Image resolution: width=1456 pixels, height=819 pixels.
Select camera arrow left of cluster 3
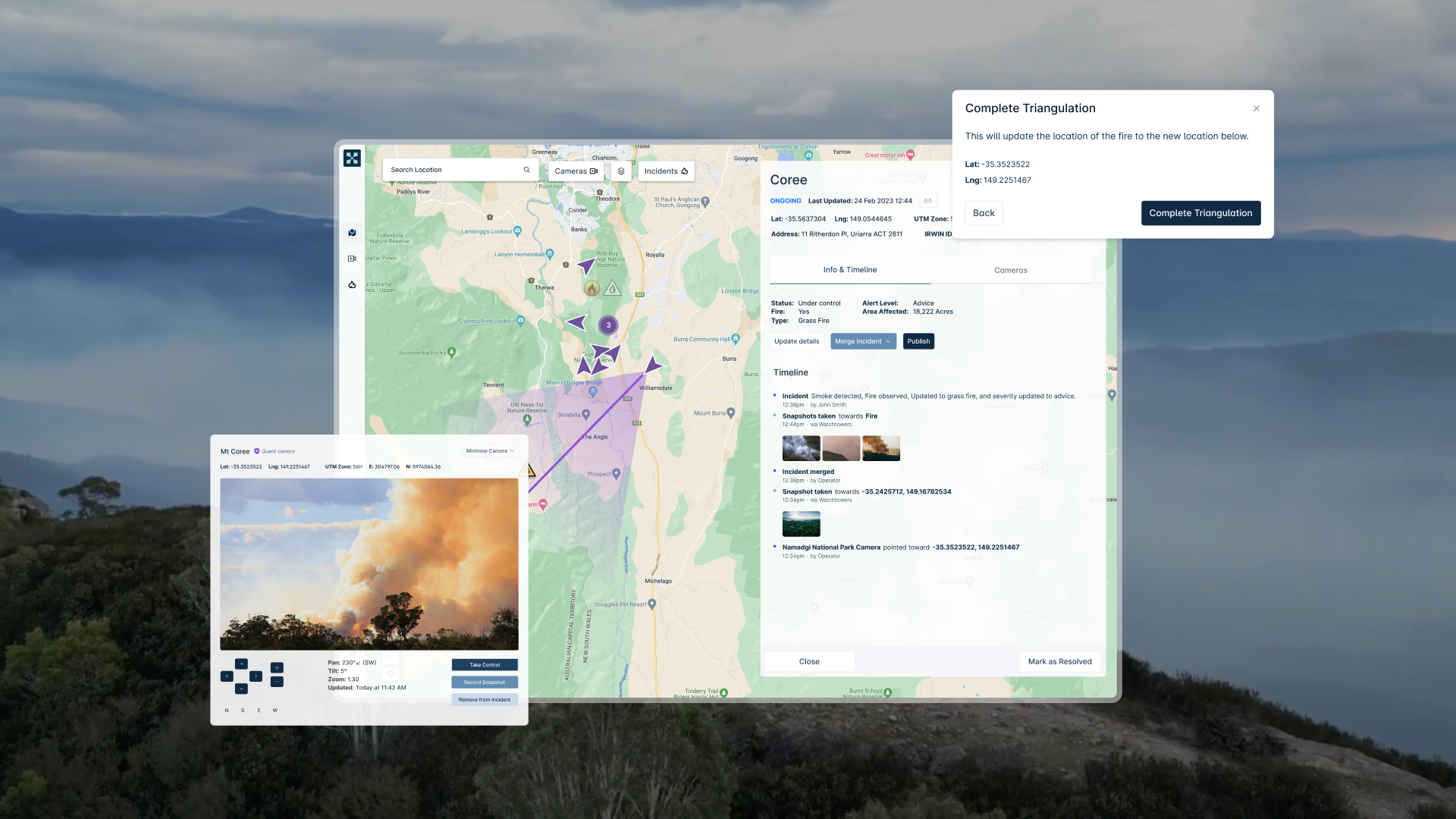(x=577, y=322)
